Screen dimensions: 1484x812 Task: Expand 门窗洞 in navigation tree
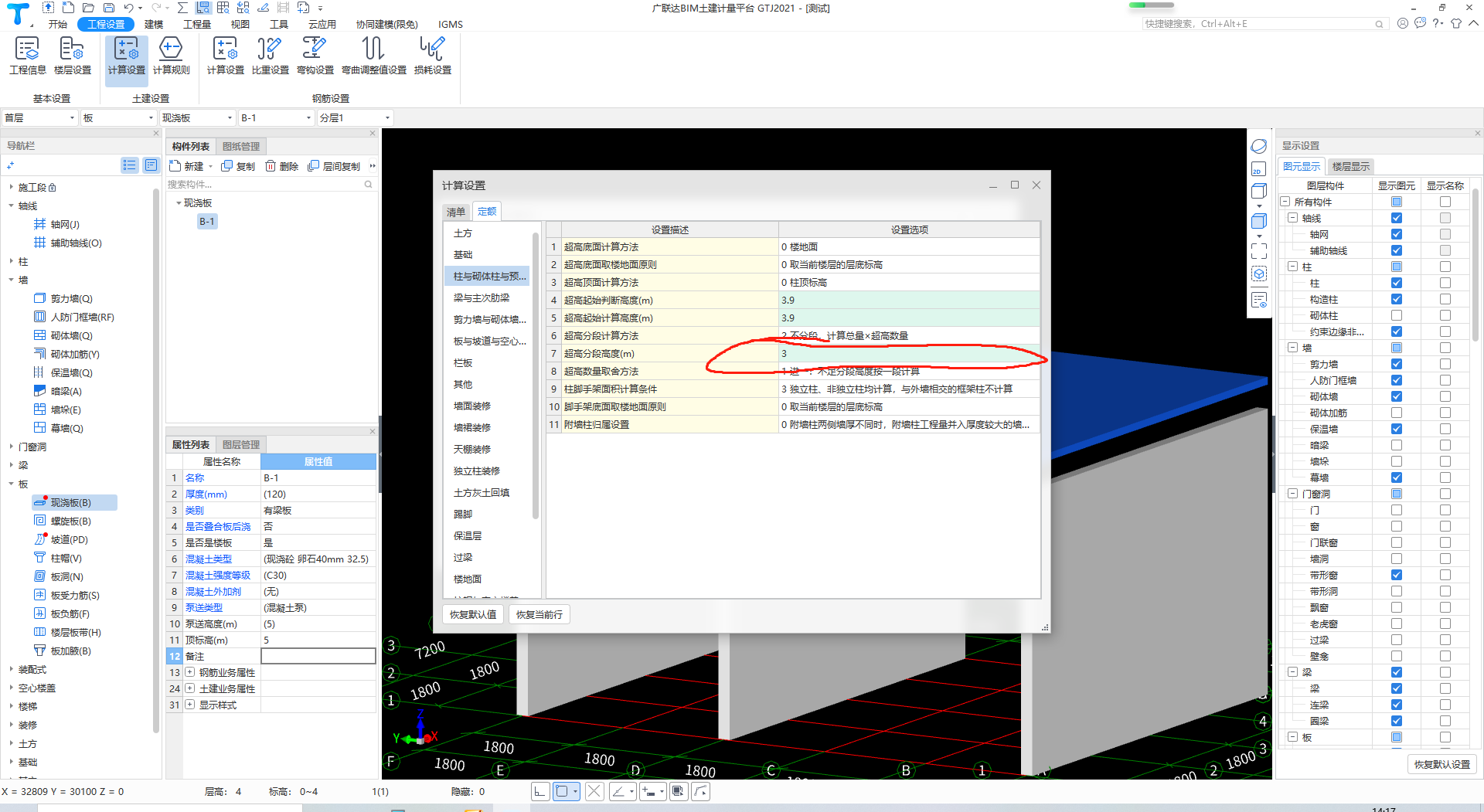click(x=11, y=447)
